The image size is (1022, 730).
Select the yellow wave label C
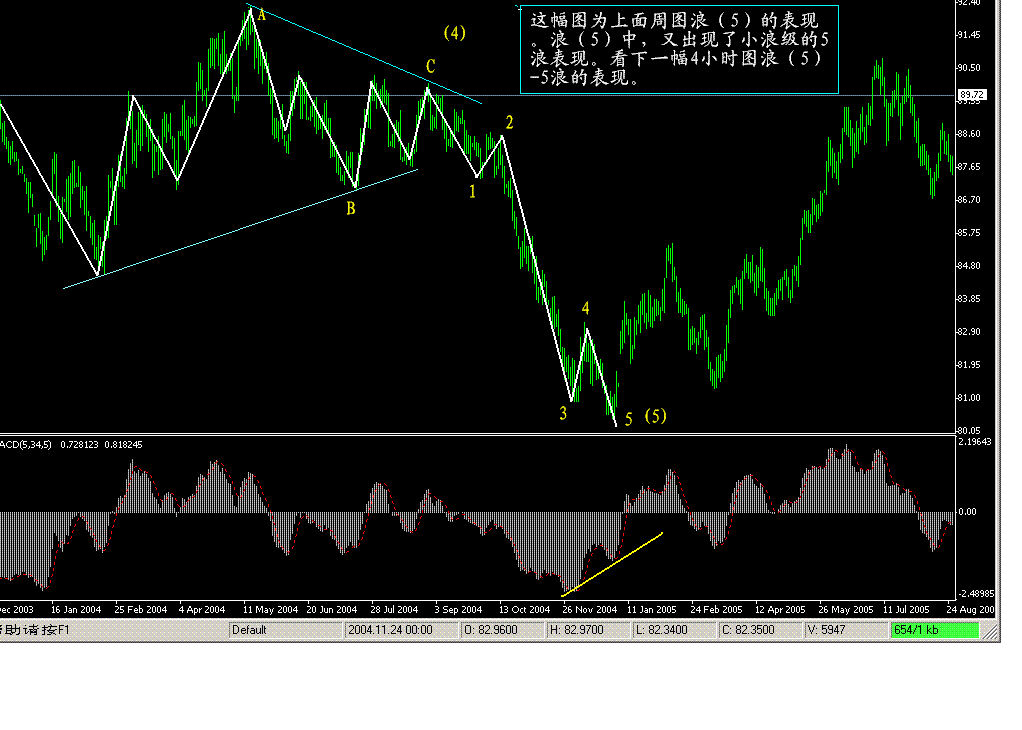click(430, 66)
